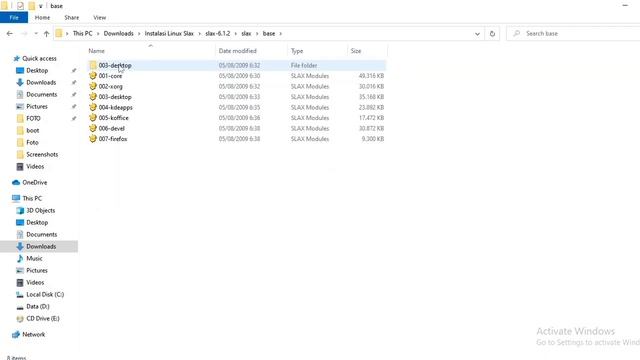
Task: Select the 003-desktop SLAX module icon
Action: click(x=93, y=97)
